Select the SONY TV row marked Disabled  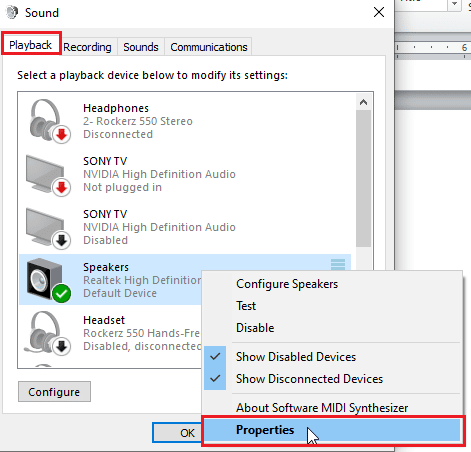[x=185, y=228]
